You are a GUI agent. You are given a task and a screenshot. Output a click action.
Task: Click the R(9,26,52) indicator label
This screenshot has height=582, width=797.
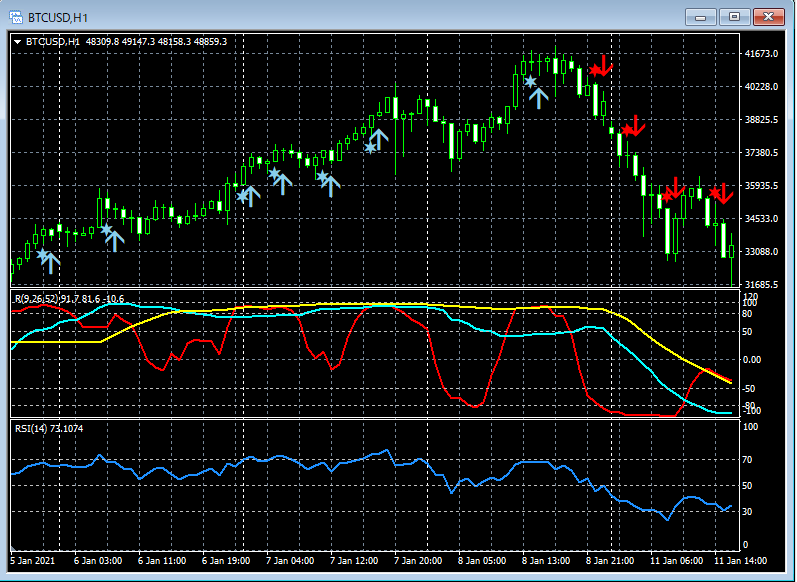pos(69,299)
